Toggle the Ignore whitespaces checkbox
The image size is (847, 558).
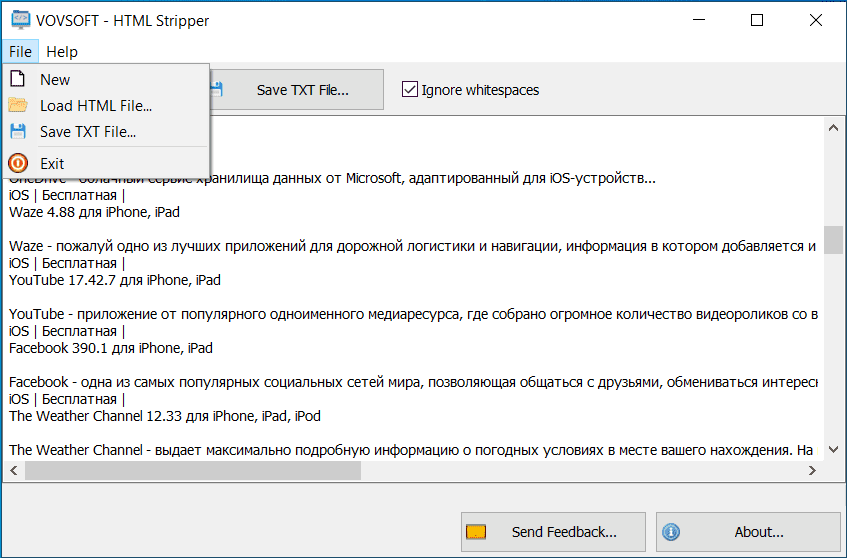pyautogui.click(x=409, y=89)
